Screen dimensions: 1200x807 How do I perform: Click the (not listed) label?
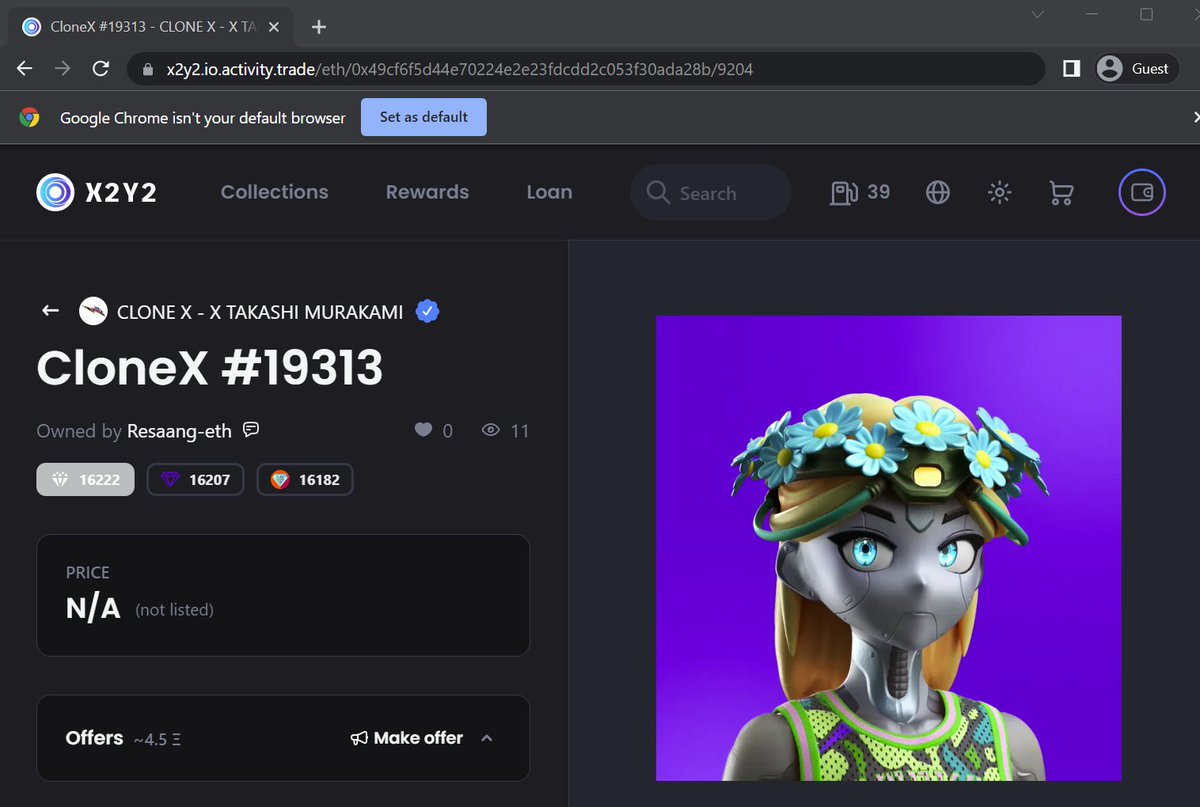174,609
